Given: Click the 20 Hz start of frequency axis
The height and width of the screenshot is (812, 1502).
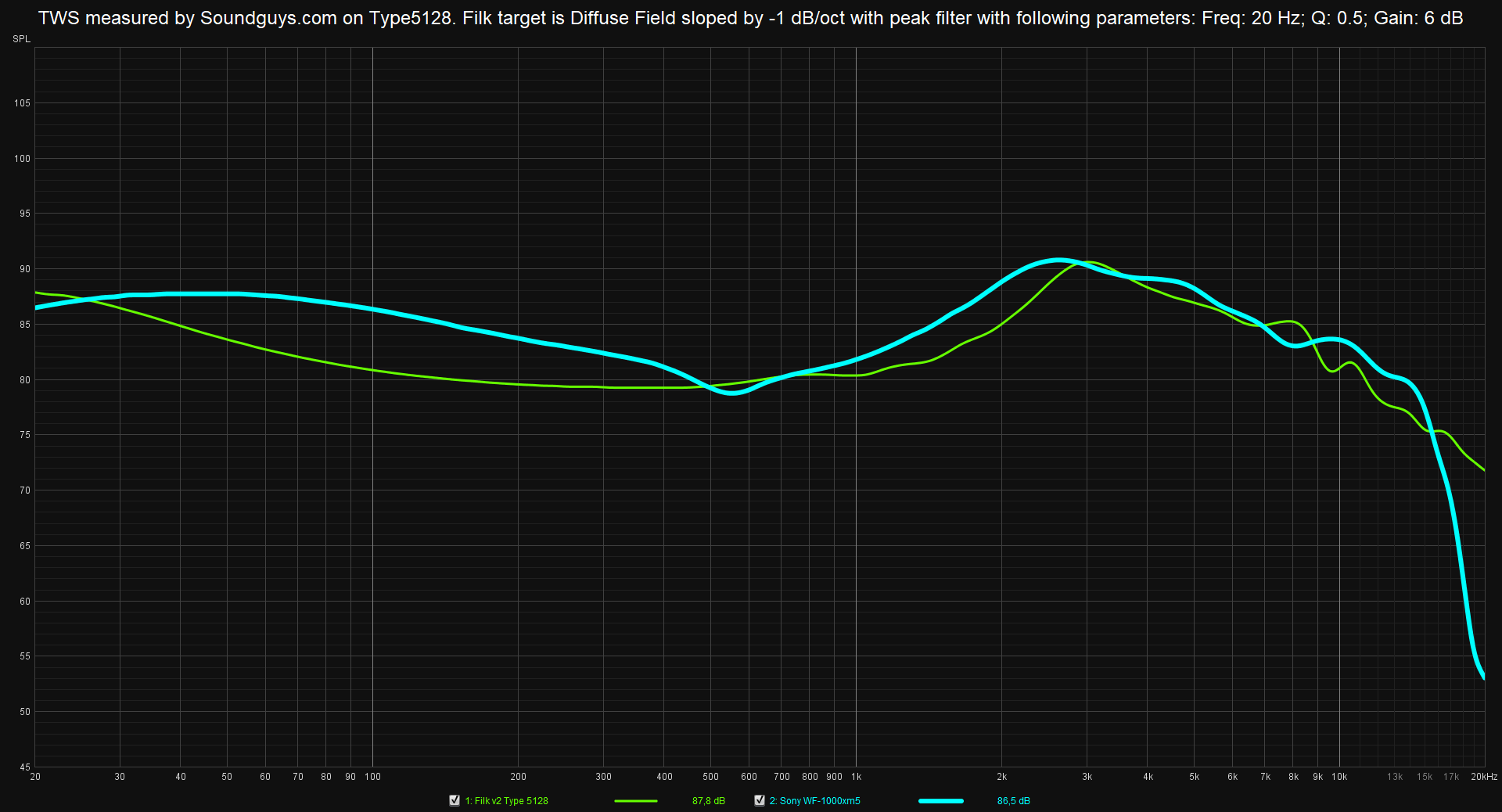Looking at the screenshot, I should point(35,777).
